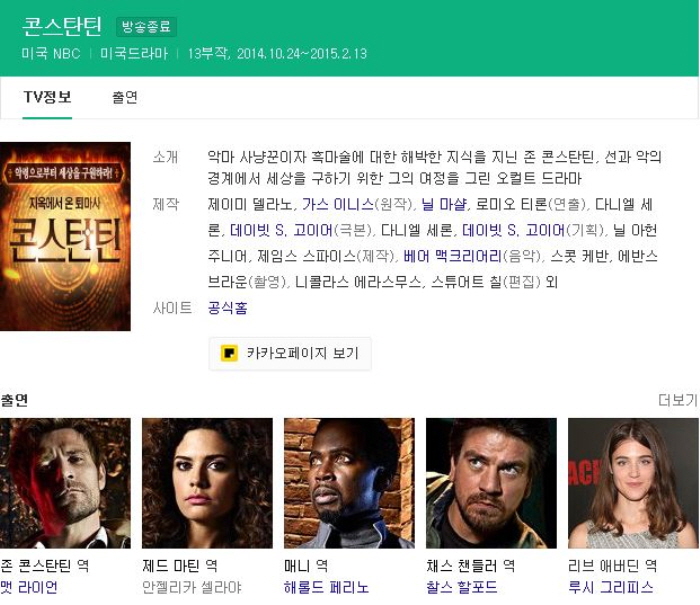This screenshot has height=605, width=700.
Task: Switch to the TV정보 tab
Action: tap(47, 97)
